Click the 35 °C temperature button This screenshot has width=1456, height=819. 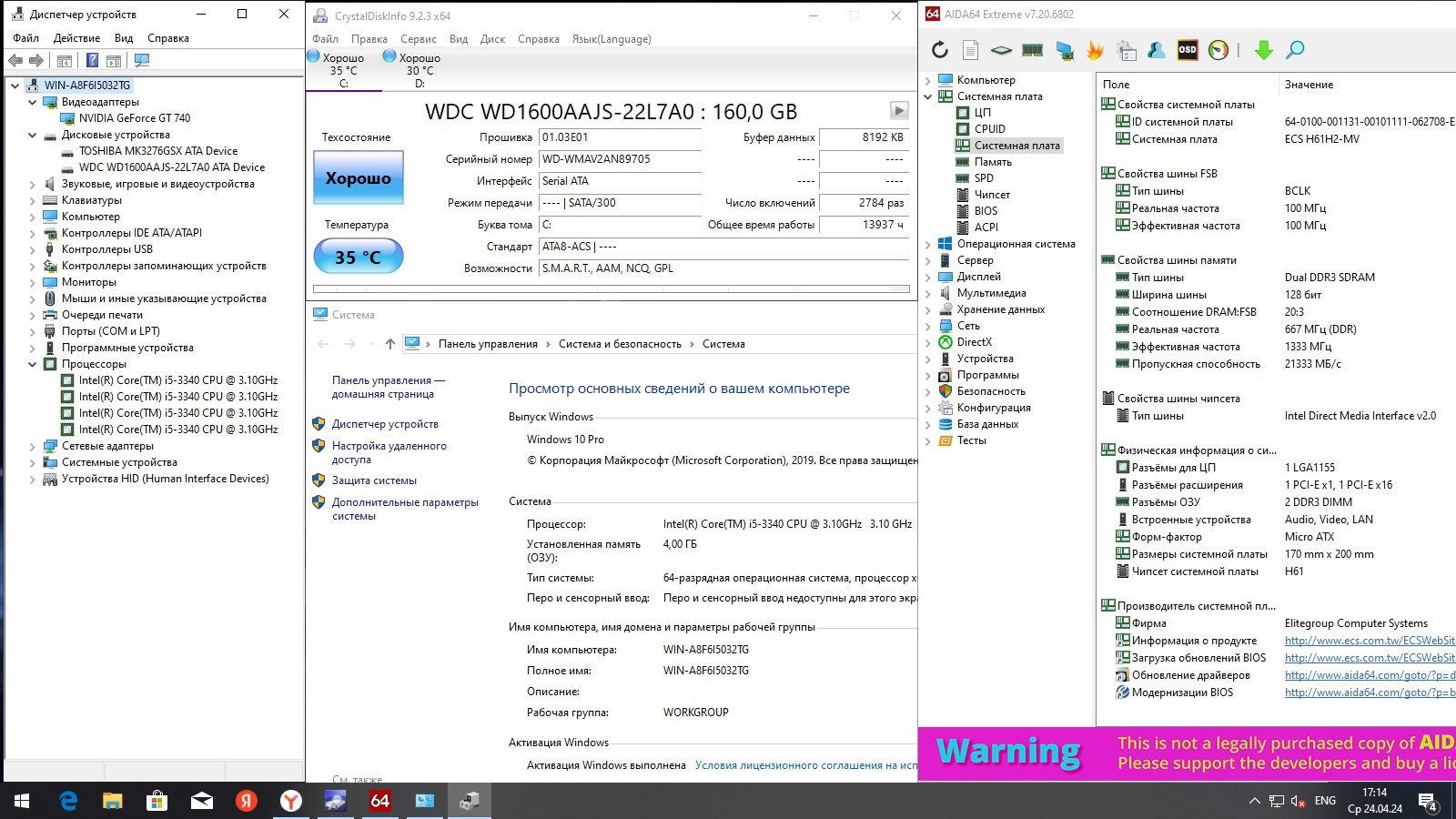coord(359,257)
